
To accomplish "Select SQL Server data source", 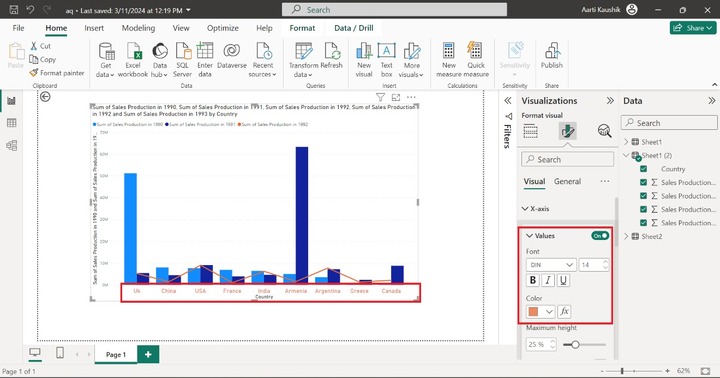I will click(182, 60).
